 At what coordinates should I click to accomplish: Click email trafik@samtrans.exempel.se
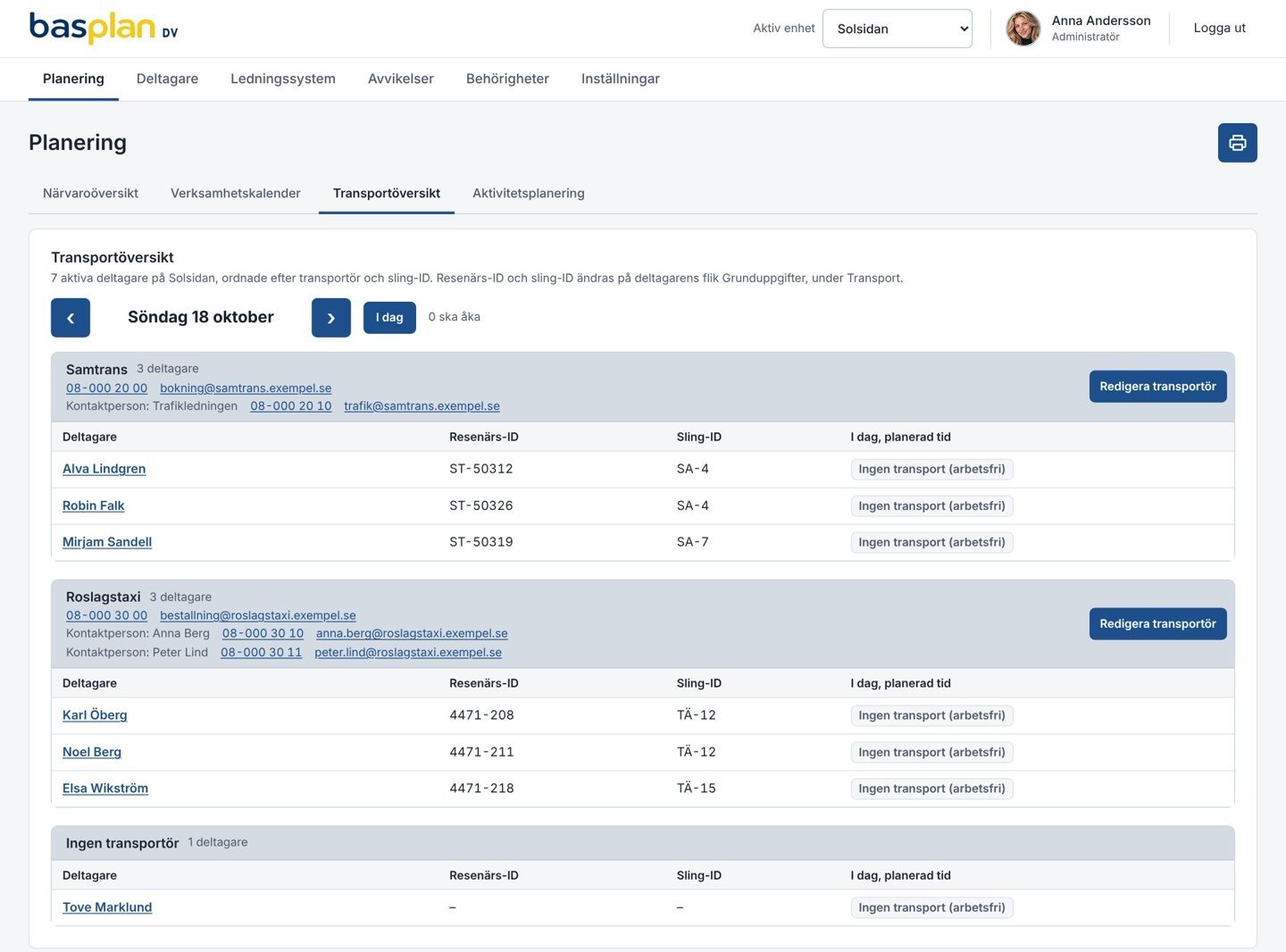(422, 406)
